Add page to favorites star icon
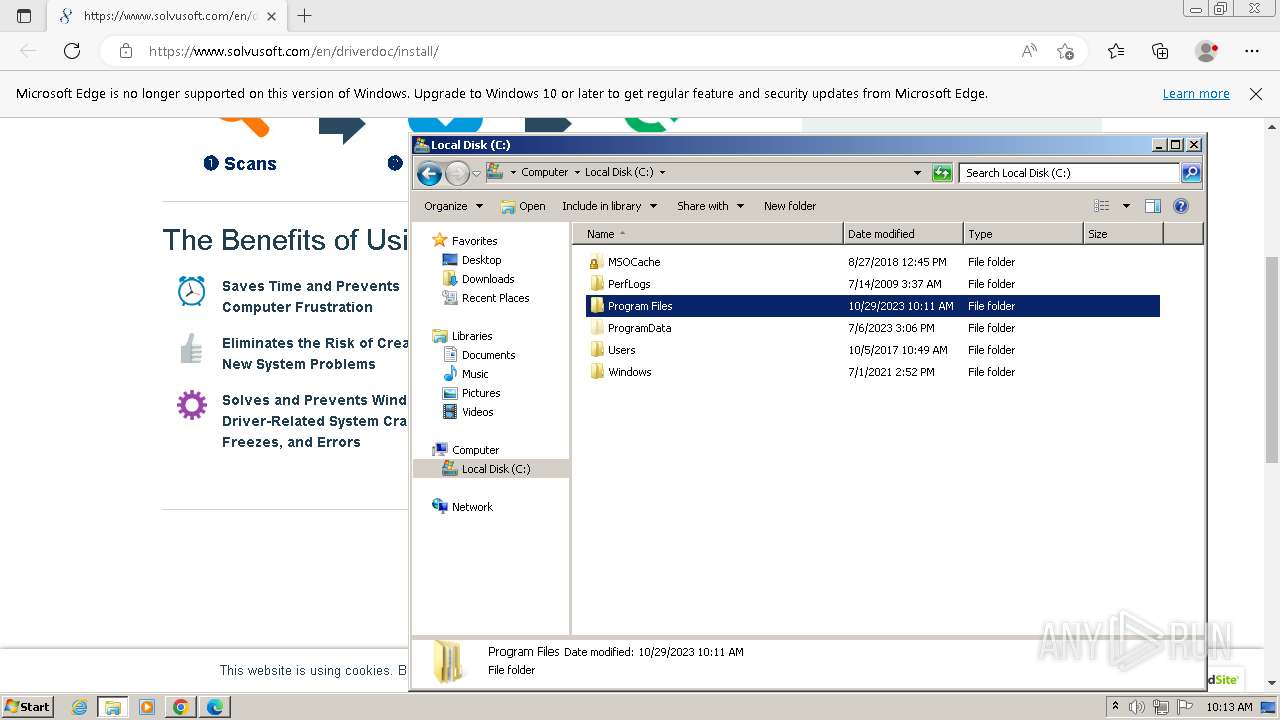The height and width of the screenshot is (720, 1280). (1066, 51)
